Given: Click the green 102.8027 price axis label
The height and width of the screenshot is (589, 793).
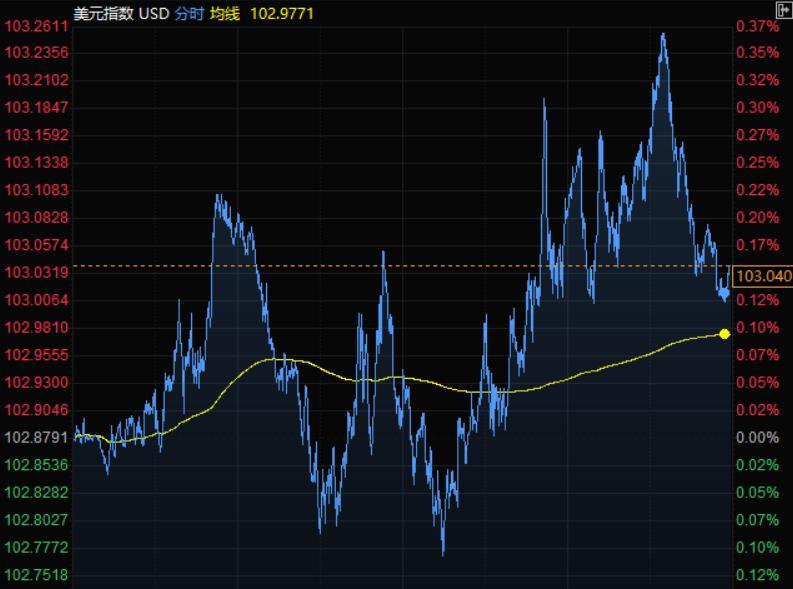Looking at the screenshot, I should click(36, 520).
